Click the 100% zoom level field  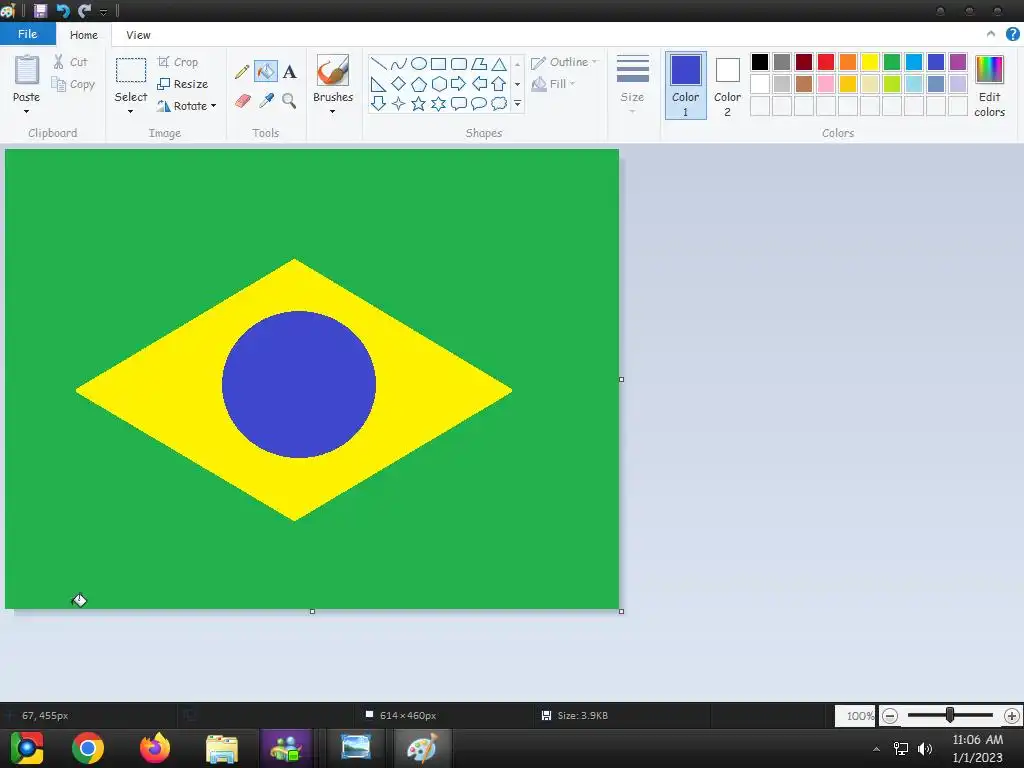[856, 716]
